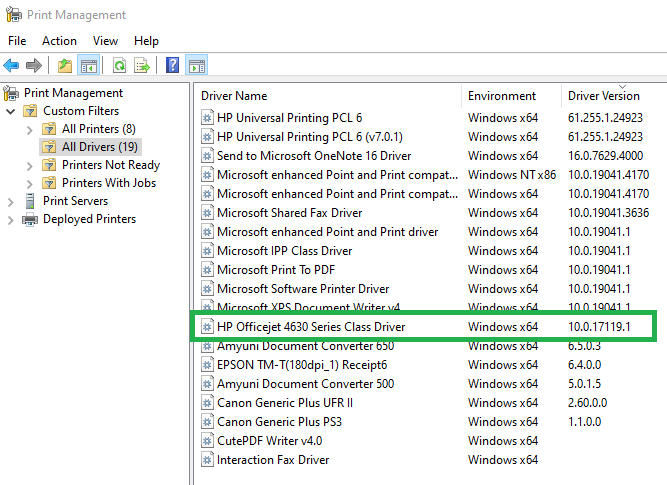
Task: Select Printers Not Ready filter
Action: [x=110, y=165]
